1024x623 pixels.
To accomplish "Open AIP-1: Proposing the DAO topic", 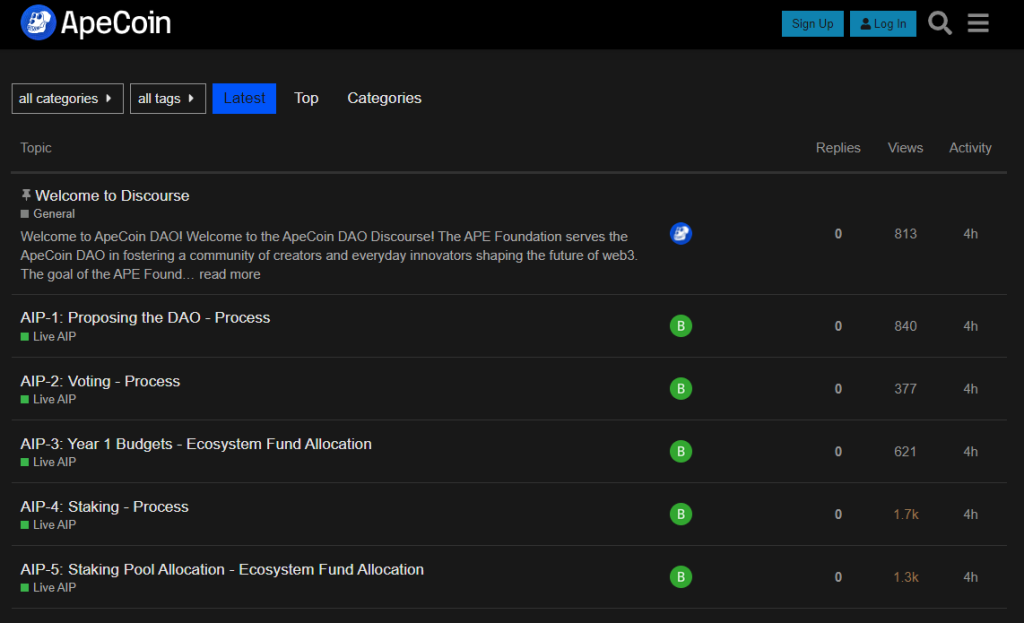I will click(x=145, y=317).
